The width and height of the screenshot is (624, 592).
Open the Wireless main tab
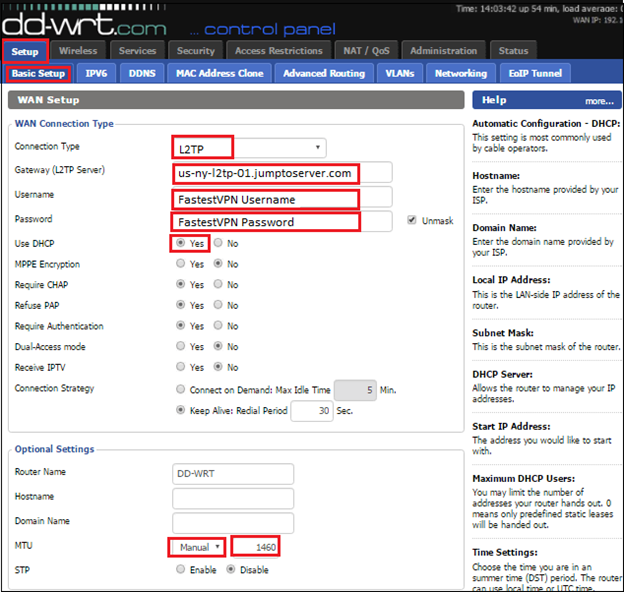pyautogui.click(x=78, y=51)
